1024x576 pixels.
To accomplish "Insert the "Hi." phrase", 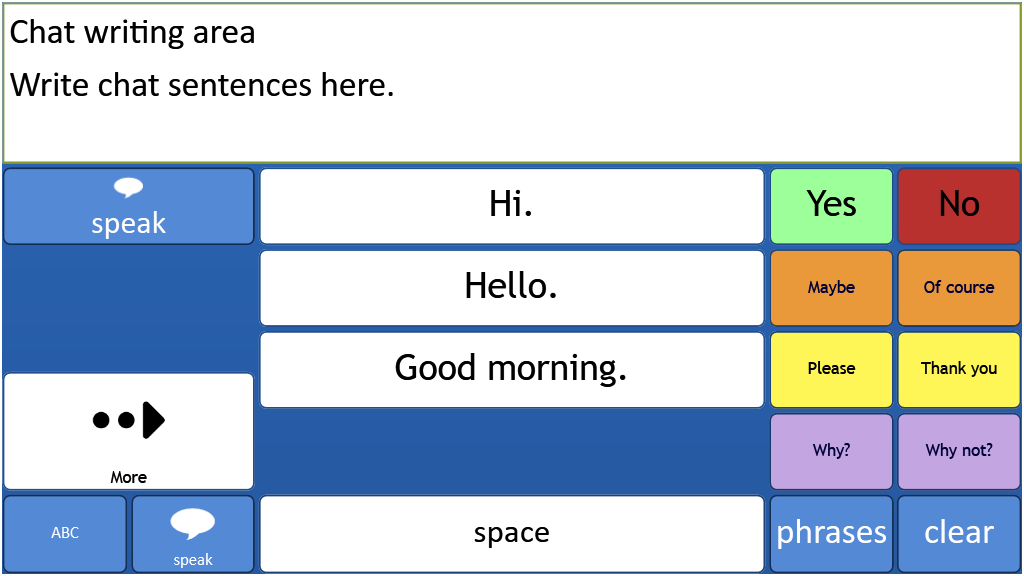I will [x=511, y=206].
